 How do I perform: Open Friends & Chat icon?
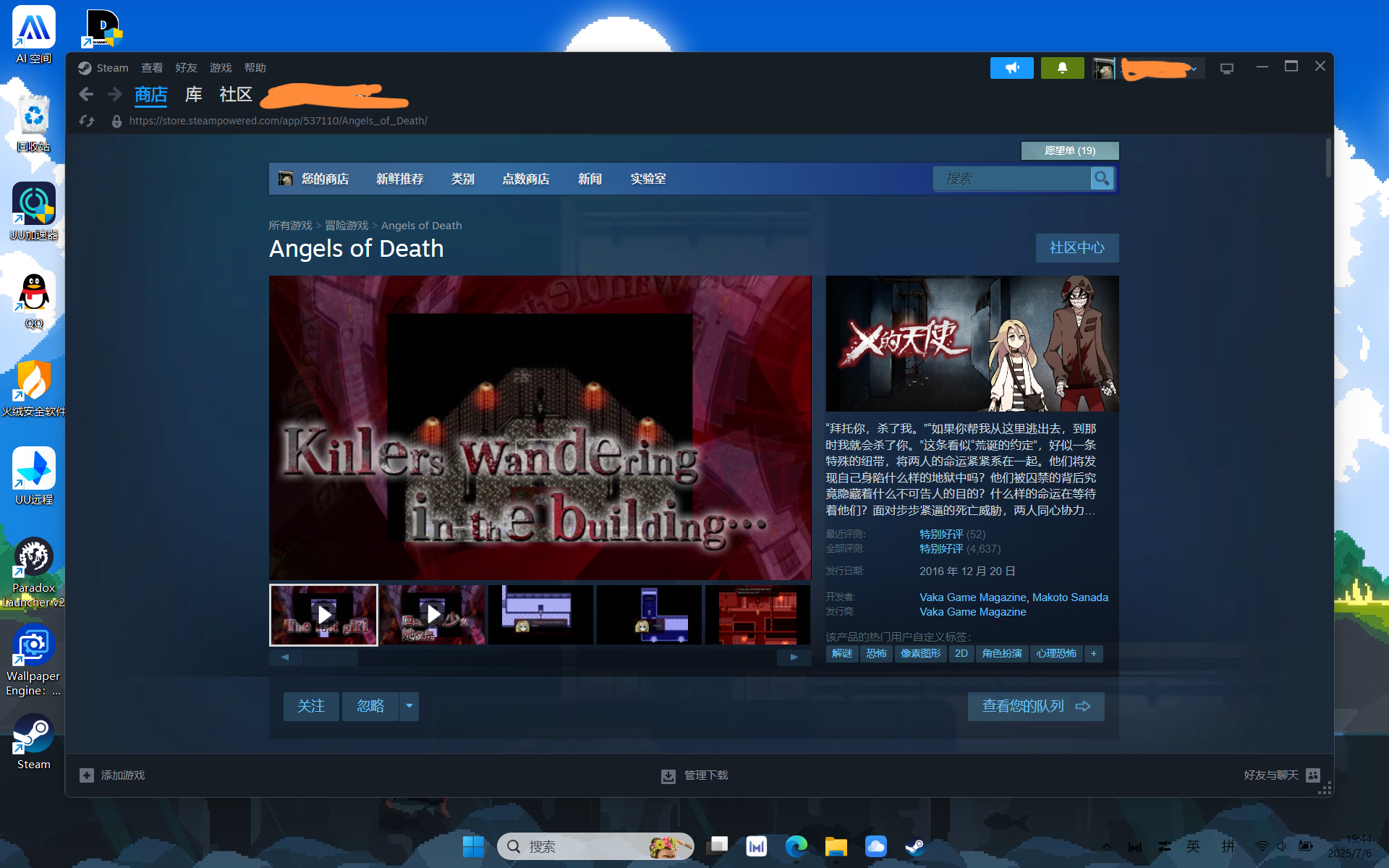click(1313, 775)
